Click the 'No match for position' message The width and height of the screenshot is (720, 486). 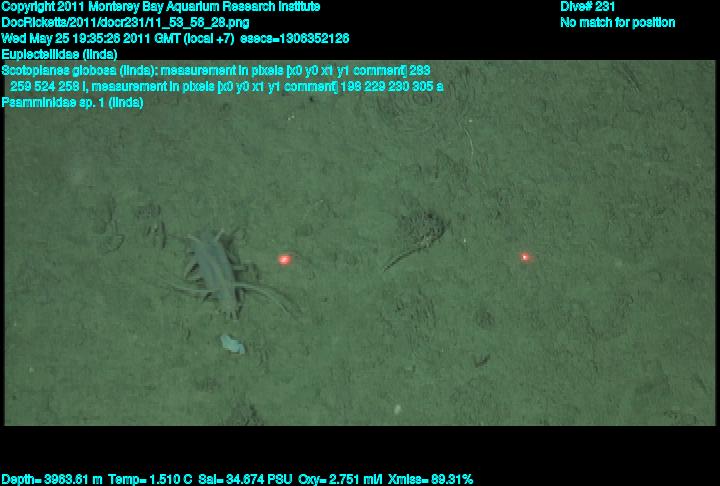tap(618, 23)
